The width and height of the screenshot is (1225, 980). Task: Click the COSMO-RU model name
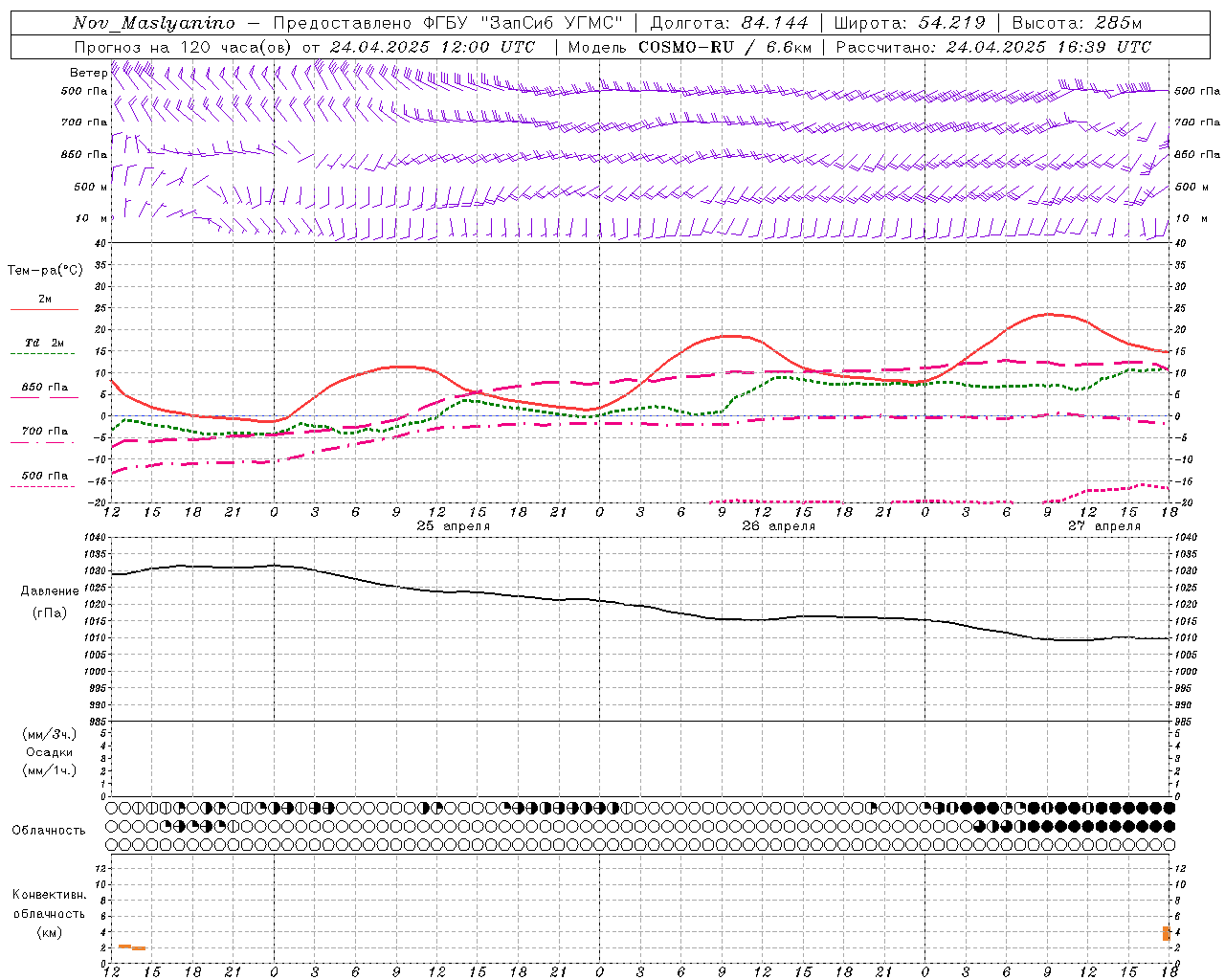click(x=686, y=47)
